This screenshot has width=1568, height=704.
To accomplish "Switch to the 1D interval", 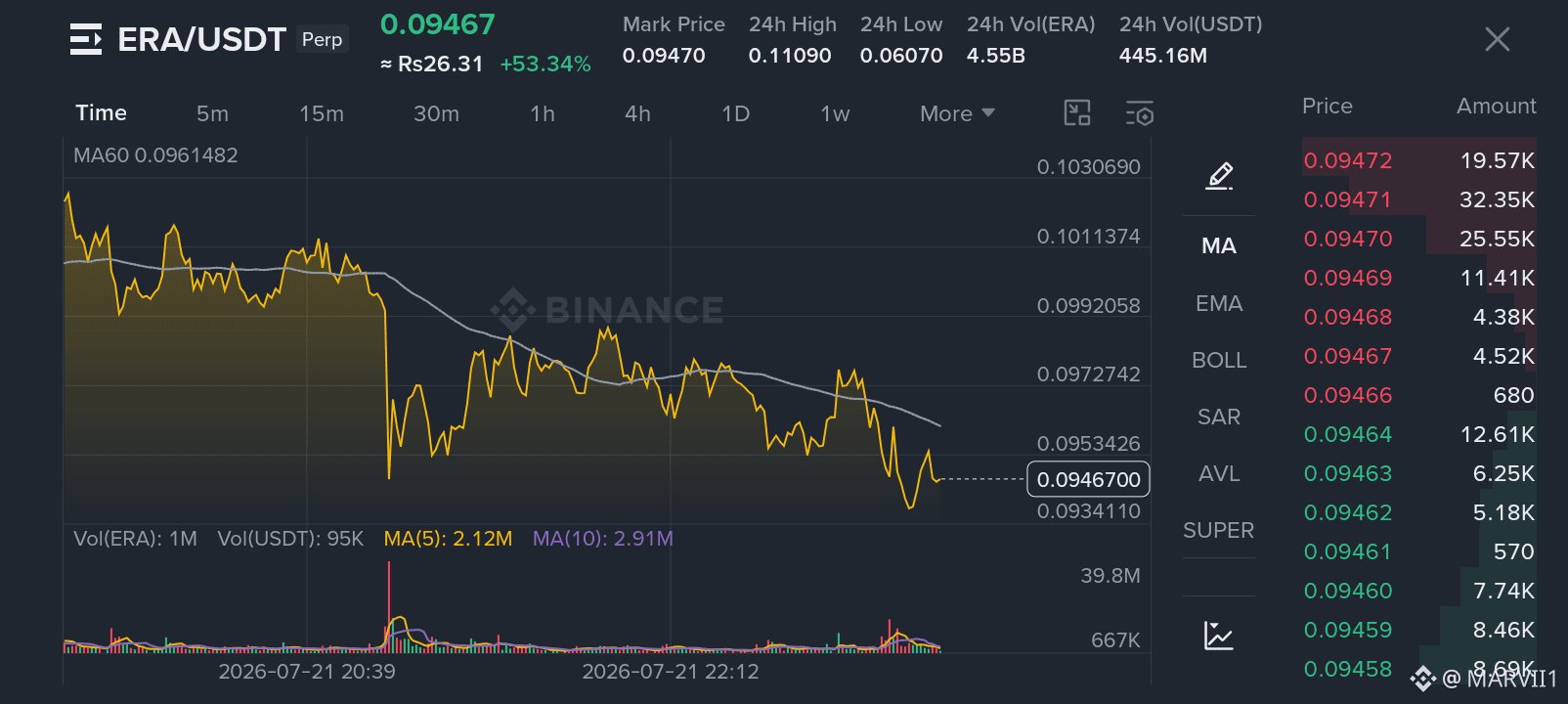I will click(735, 114).
